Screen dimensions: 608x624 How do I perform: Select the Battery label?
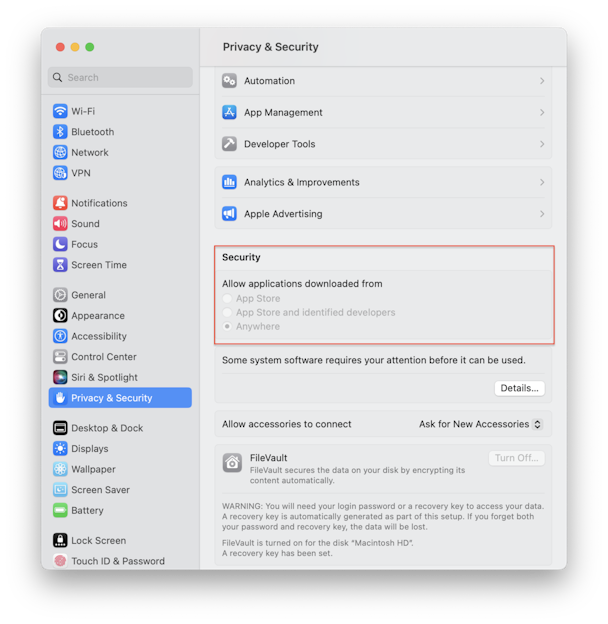87,510
